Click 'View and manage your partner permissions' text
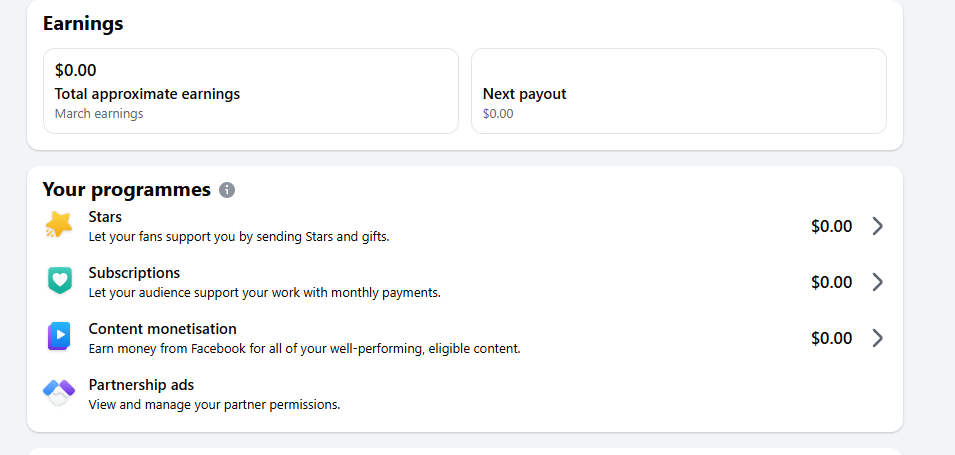Image resolution: width=955 pixels, height=455 pixels. [214, 405]
